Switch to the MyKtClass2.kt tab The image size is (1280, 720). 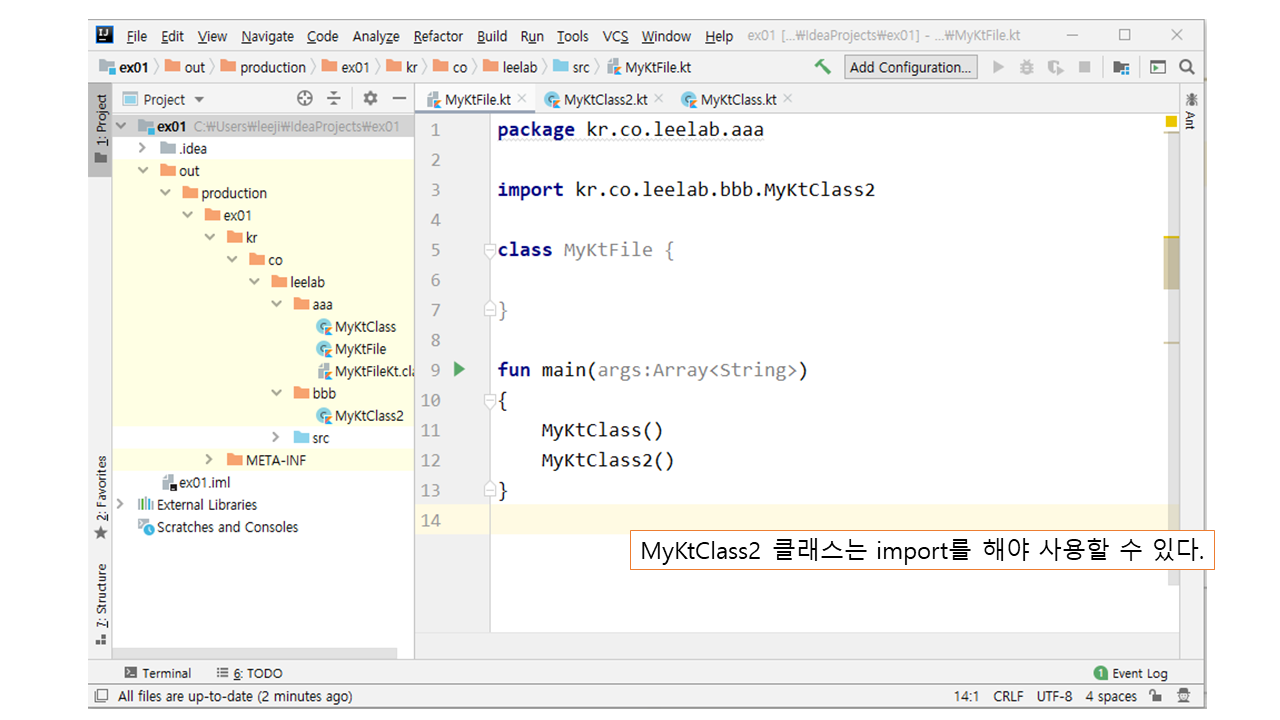605,99
